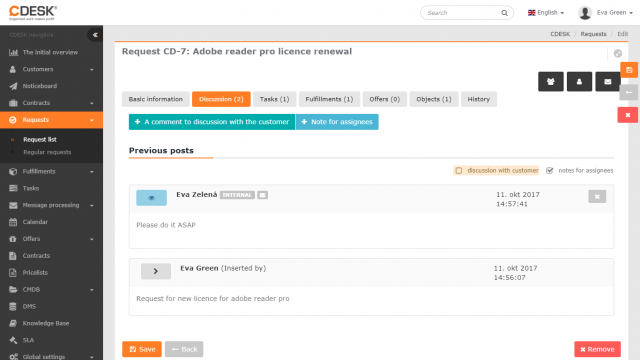
Task: Expand Eva Green's post with chevron
Action: (x=156, y=271)
